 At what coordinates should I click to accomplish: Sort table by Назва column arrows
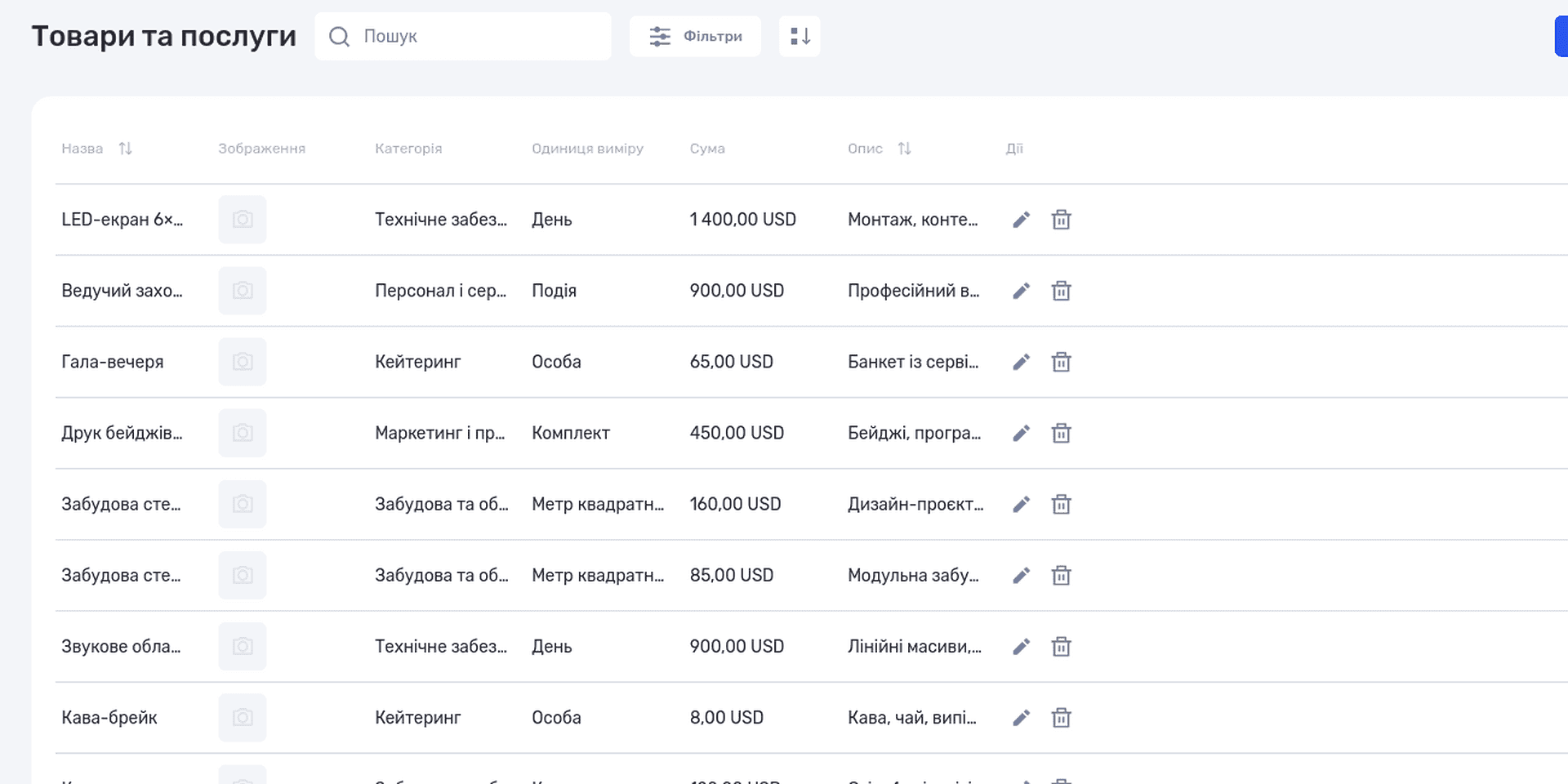point(125,149)
